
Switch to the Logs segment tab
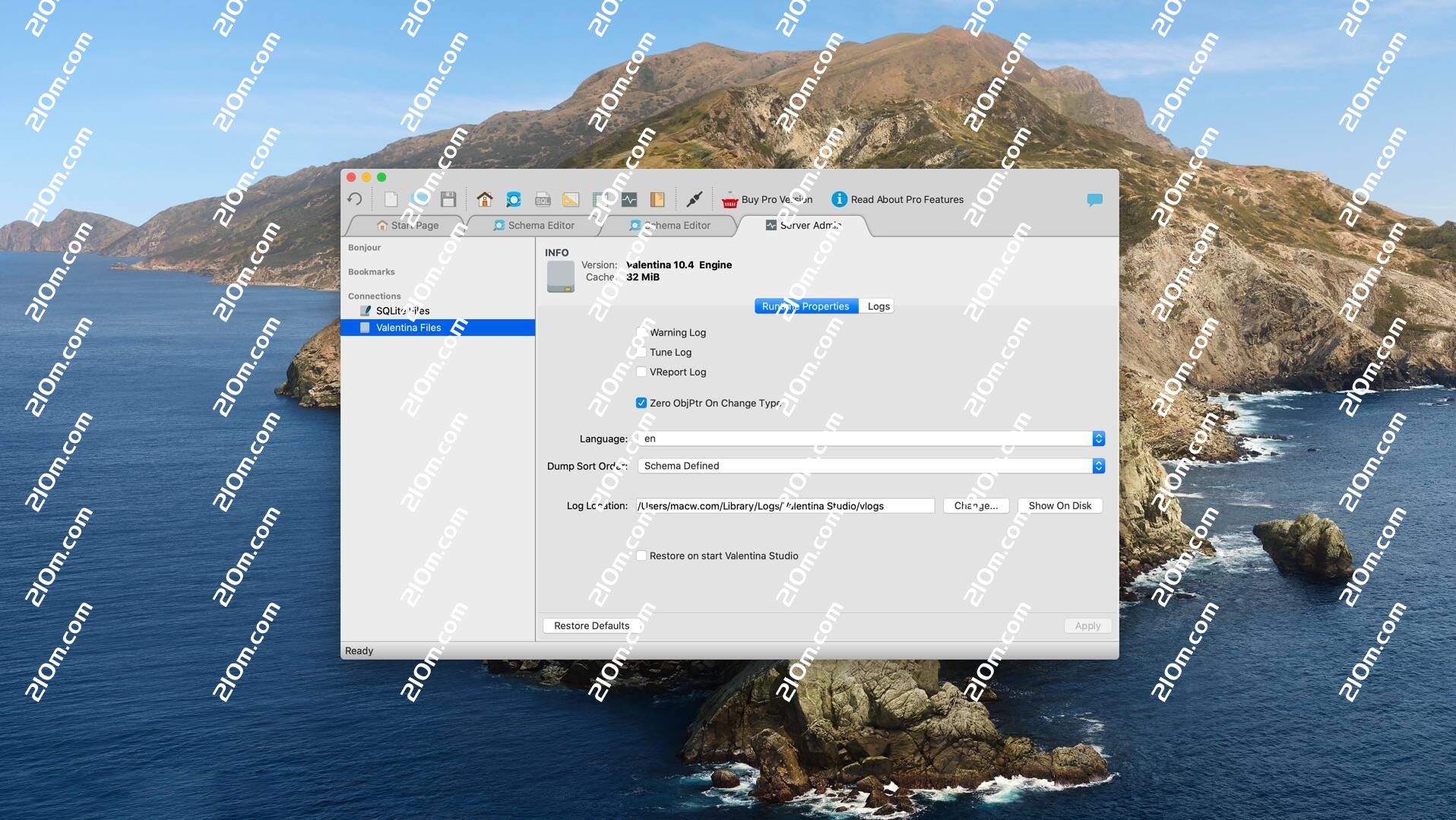878,306
